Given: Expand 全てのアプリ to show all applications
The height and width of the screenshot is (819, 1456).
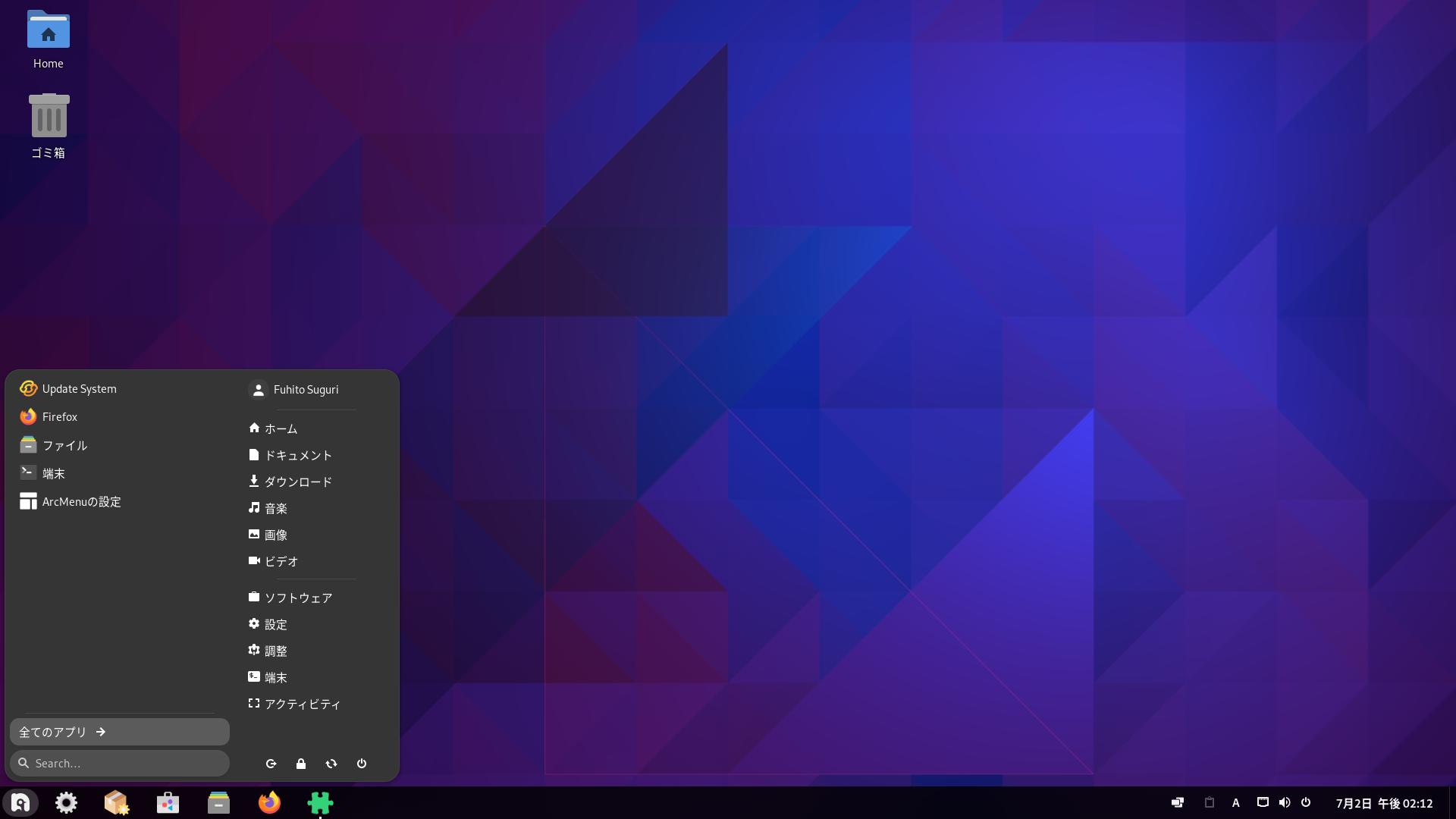Looking at the screenshot, I should 119,732.
